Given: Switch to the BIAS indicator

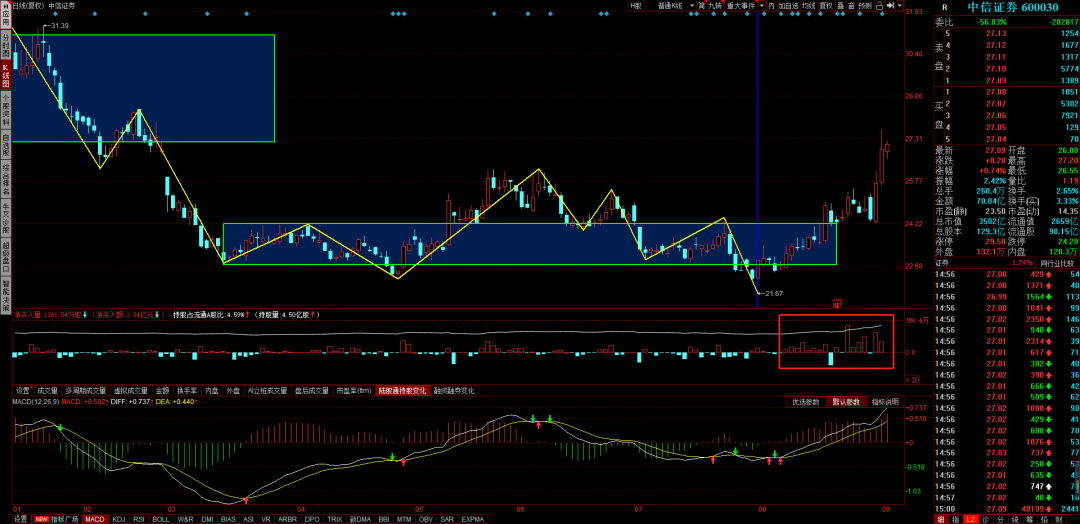Looking at the screenshot, I should click(229, 519).
